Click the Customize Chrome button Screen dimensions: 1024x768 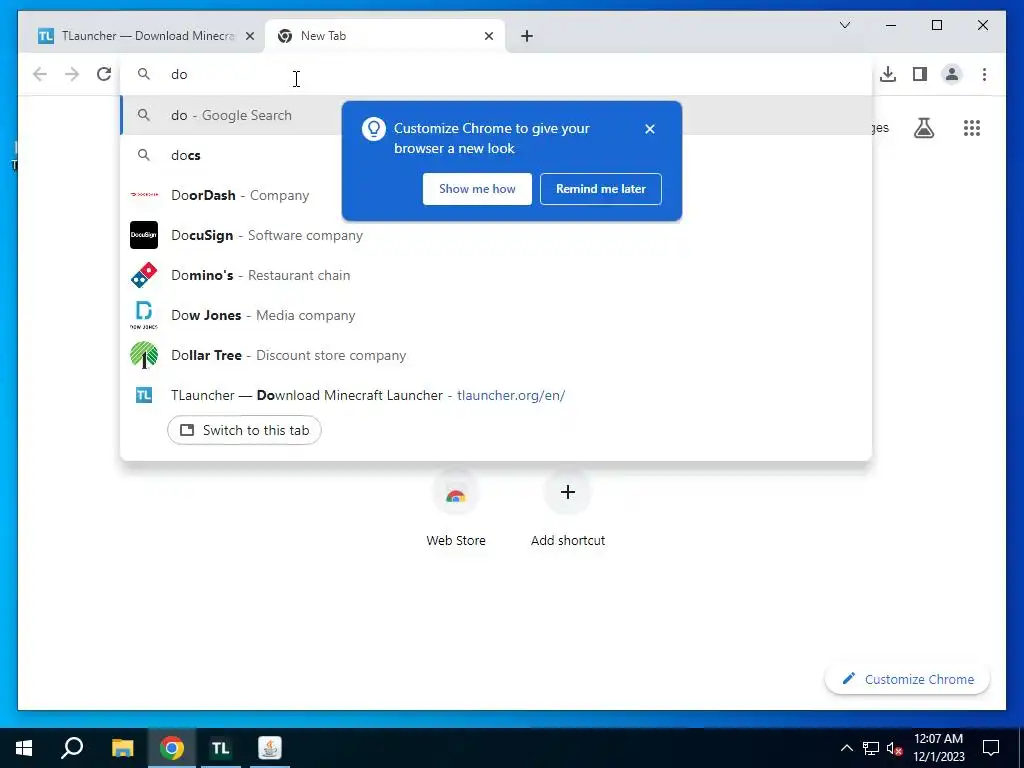907,679
